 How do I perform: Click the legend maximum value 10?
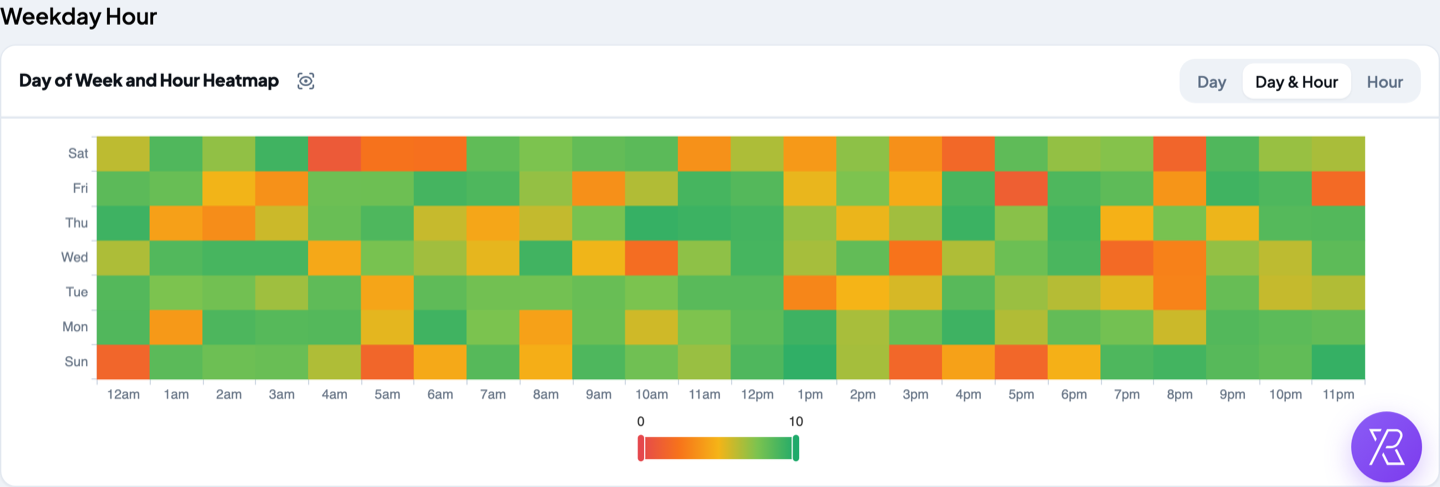click(796, 422)
